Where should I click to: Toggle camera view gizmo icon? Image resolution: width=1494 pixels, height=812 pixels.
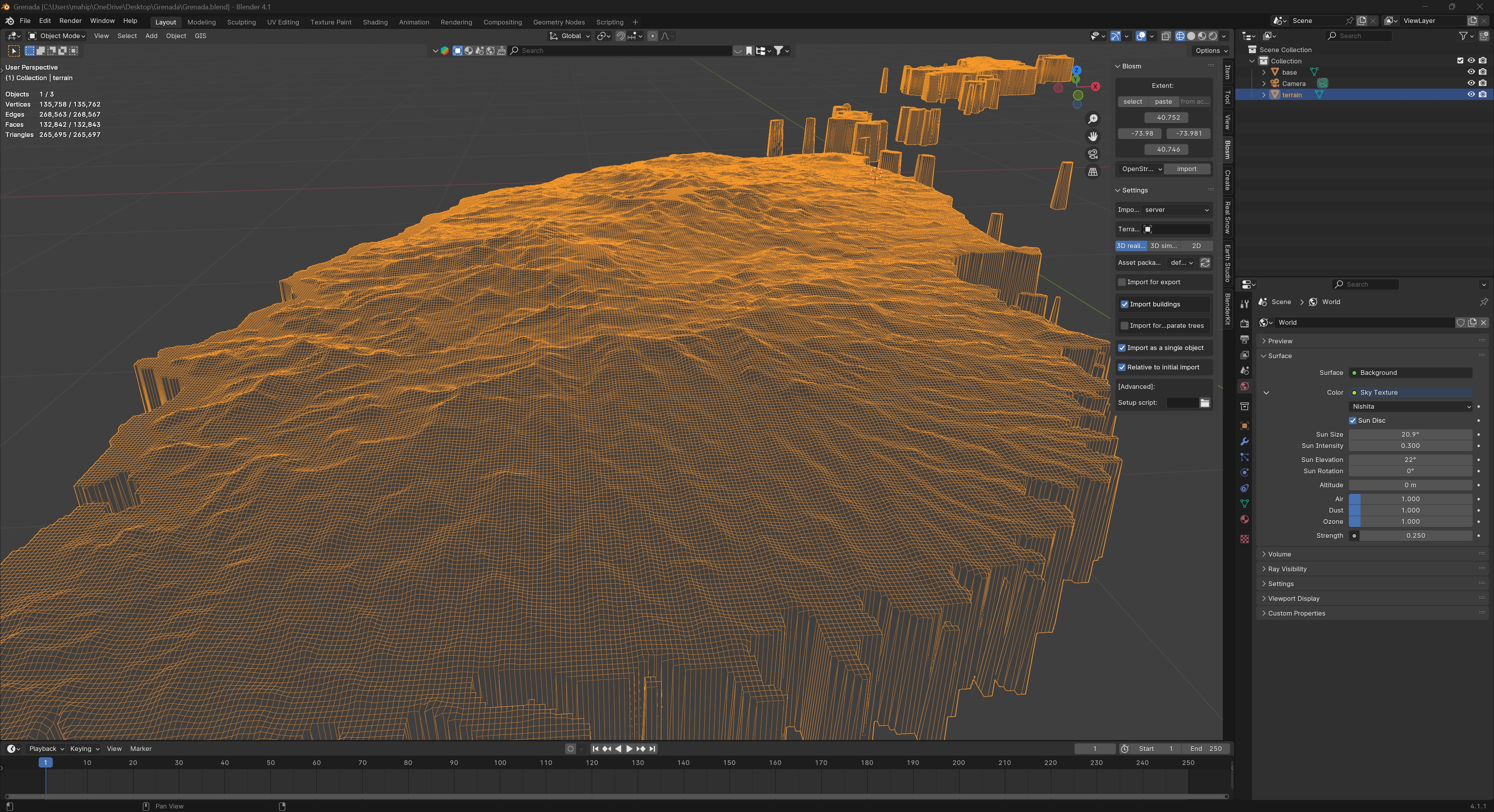pos(1092,154)
